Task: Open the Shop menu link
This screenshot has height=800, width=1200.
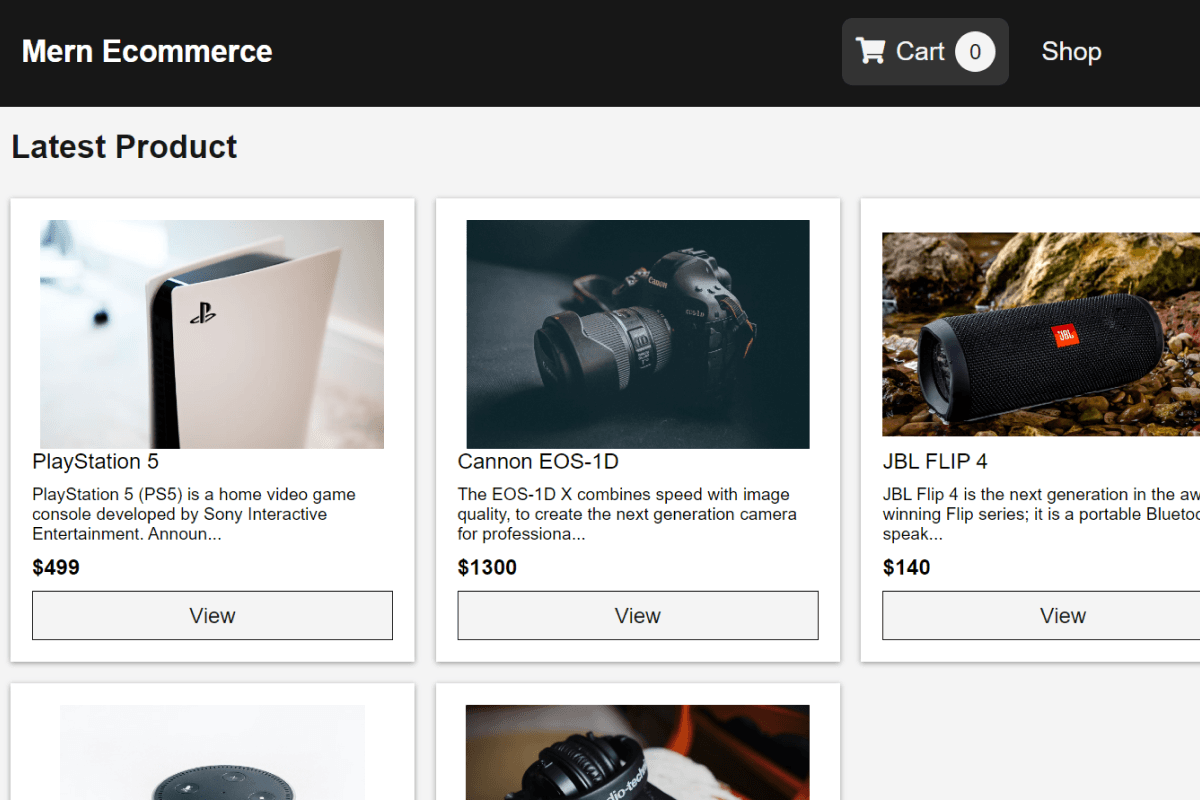Action: pos(1071,52)
